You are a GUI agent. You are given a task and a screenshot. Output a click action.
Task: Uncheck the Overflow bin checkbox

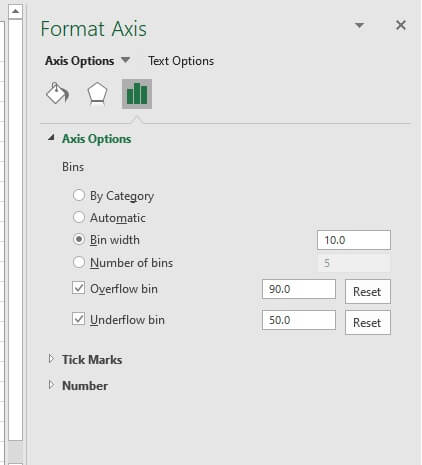coord(78,288)
